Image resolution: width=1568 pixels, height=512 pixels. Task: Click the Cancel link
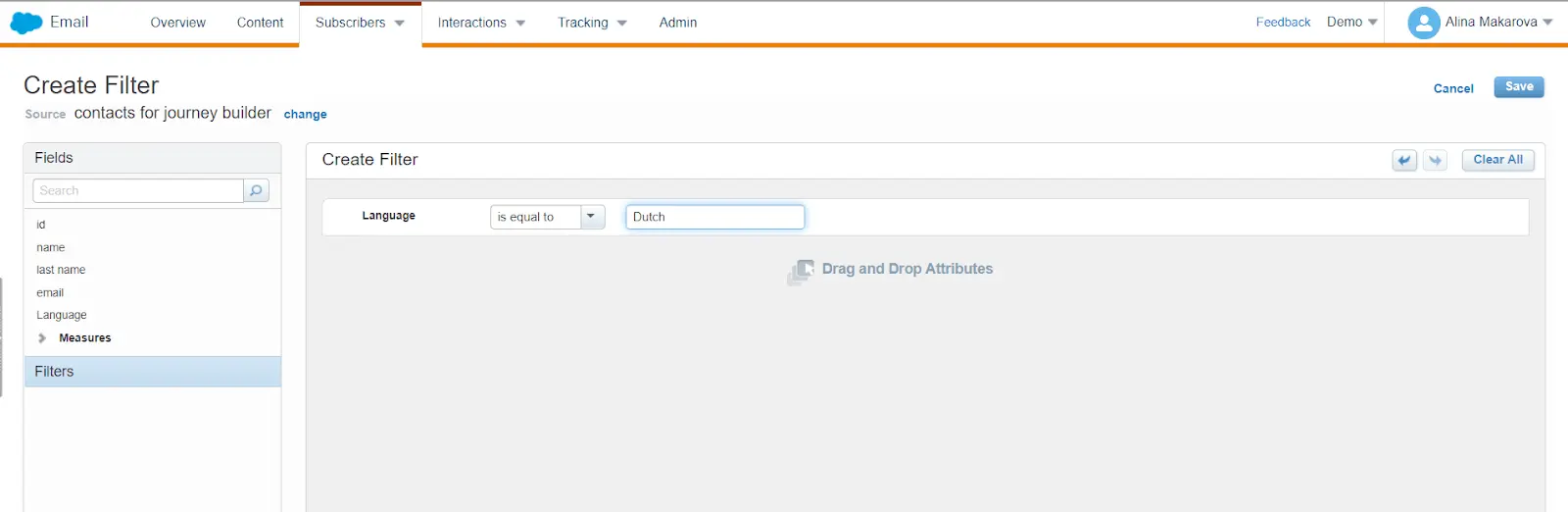tap(1453, 88)
